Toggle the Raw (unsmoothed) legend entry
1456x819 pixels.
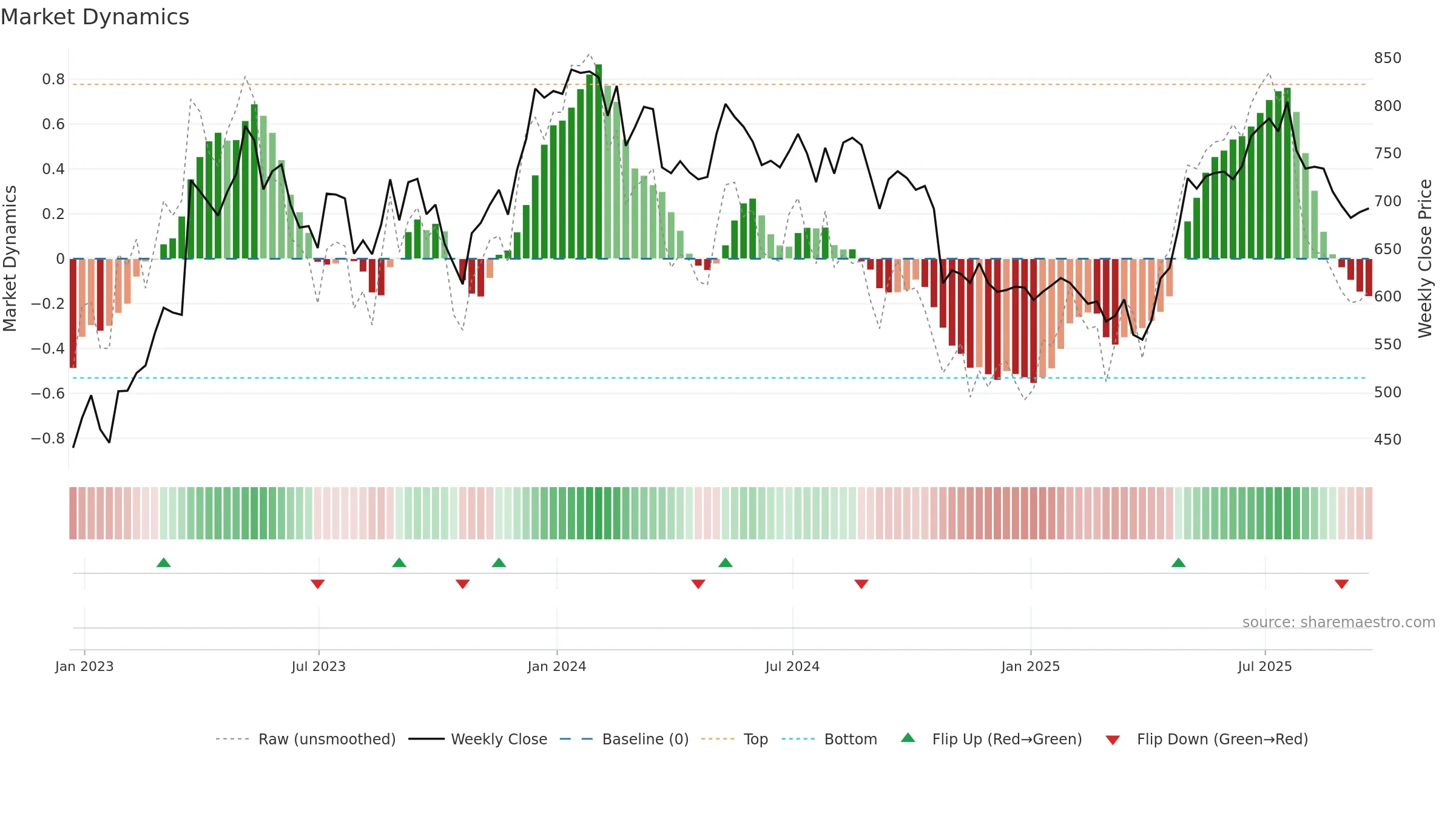pyautogui.click(x=305, y=739)
